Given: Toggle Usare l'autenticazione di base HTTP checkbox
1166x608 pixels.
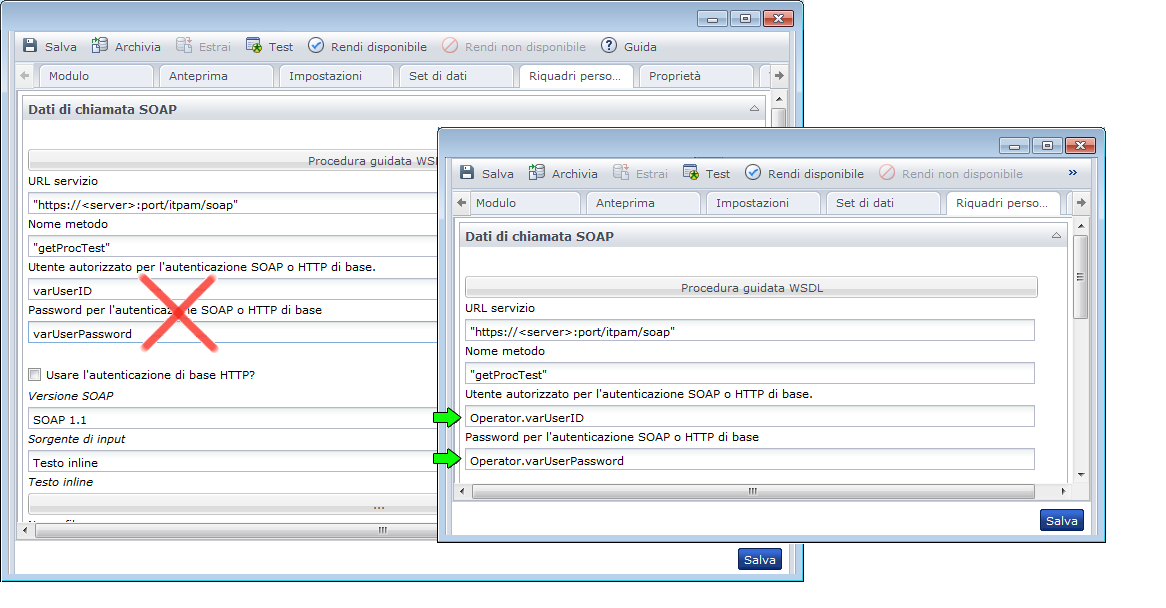Looking at the screenshot, I should (34, 375).
